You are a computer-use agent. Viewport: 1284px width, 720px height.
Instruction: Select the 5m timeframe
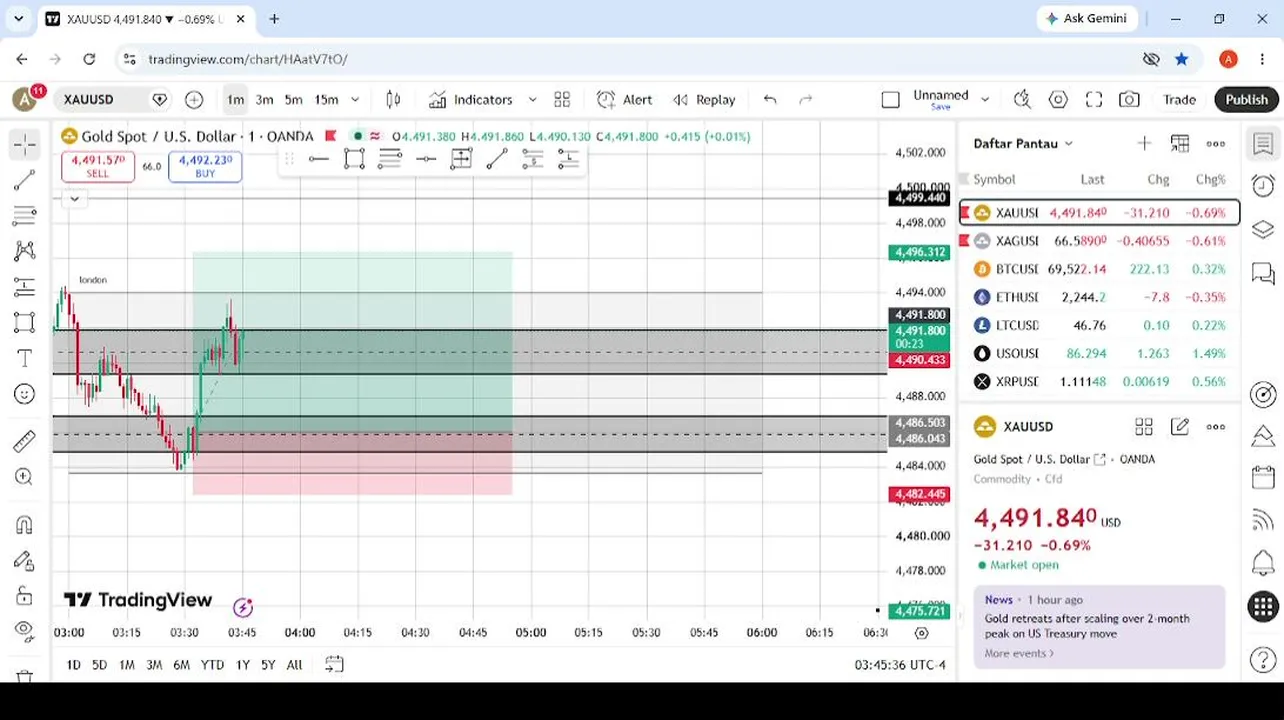point(293,99)
